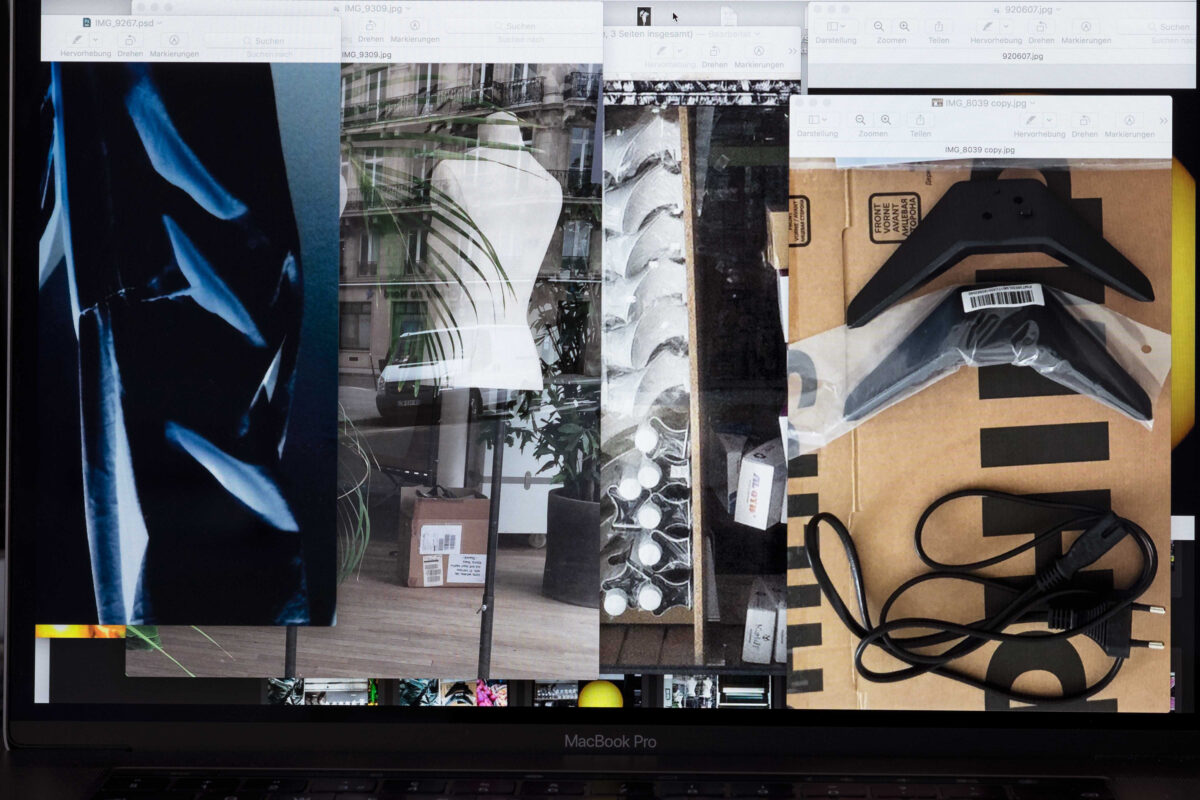Click the Hervorhebung pen icon in IMG_9267.psd window
Image resolution: width=1200 pixels, height=800 pixels.
point(77,39)
